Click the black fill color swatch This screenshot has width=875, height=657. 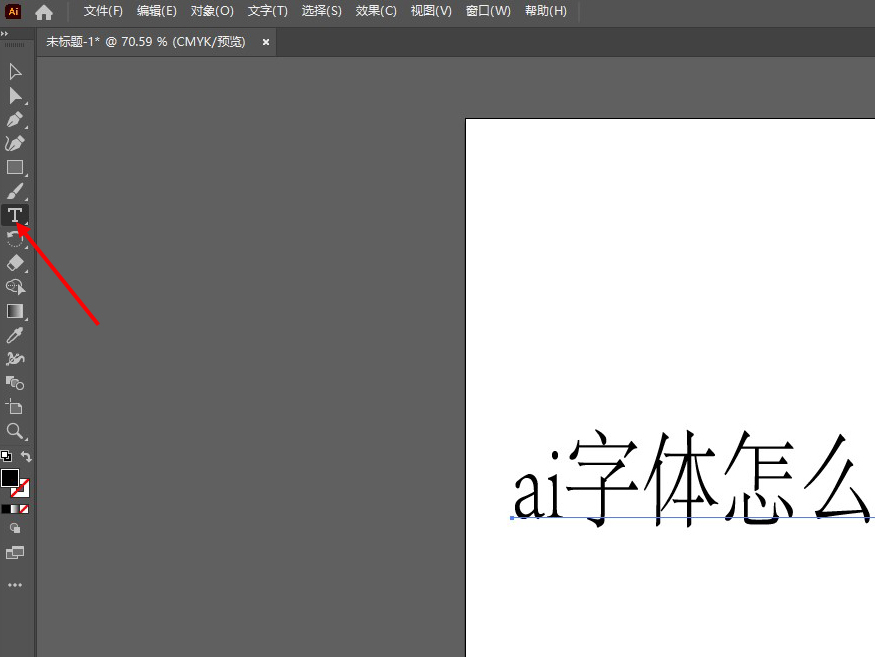(x=10, y=478)
